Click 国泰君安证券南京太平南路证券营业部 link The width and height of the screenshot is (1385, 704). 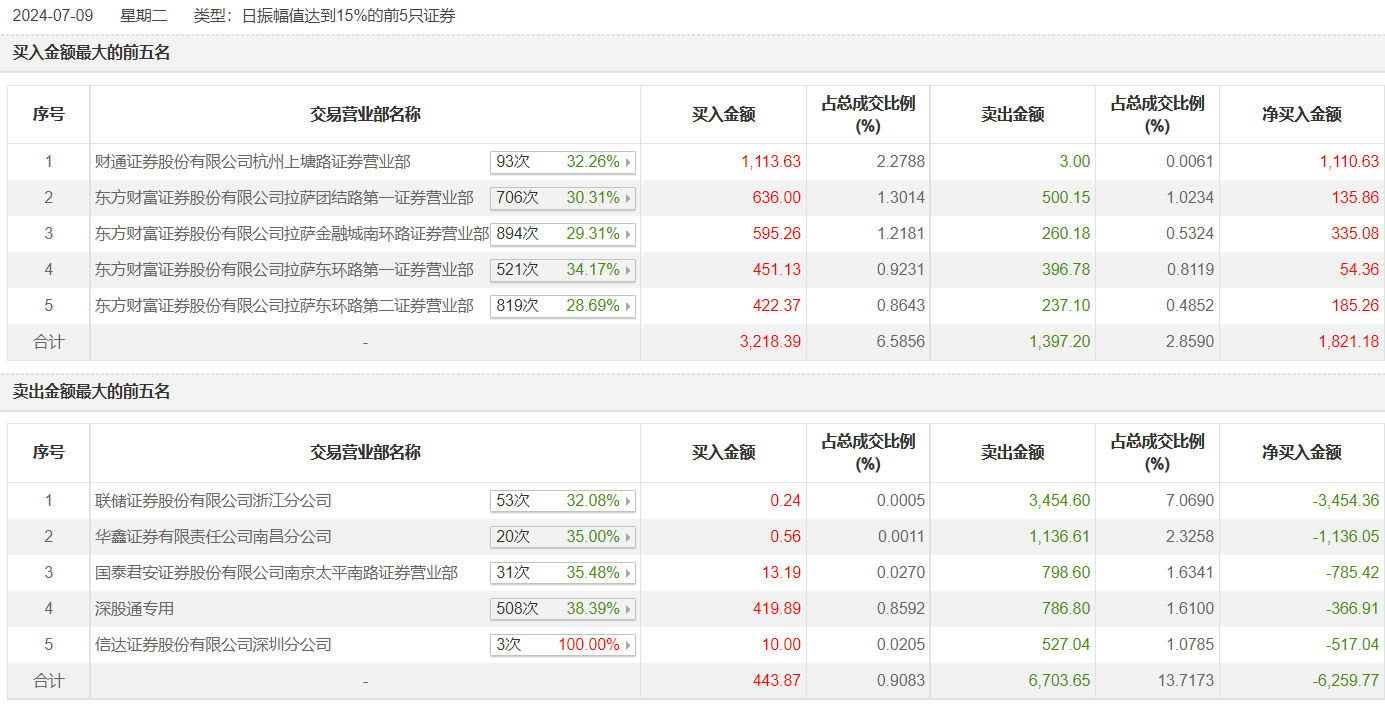coord(276,573)
